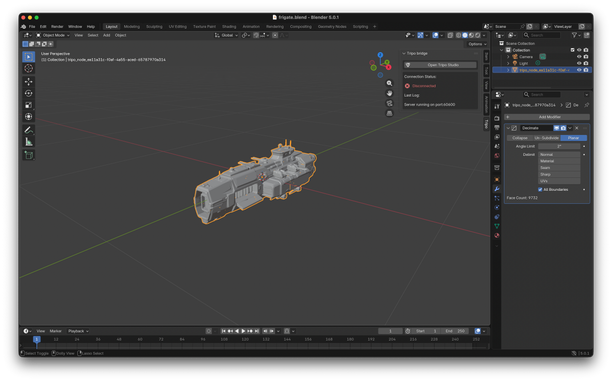612x382 pixels.
Task: Select the Measure tool
Action: tap(28, 142)
